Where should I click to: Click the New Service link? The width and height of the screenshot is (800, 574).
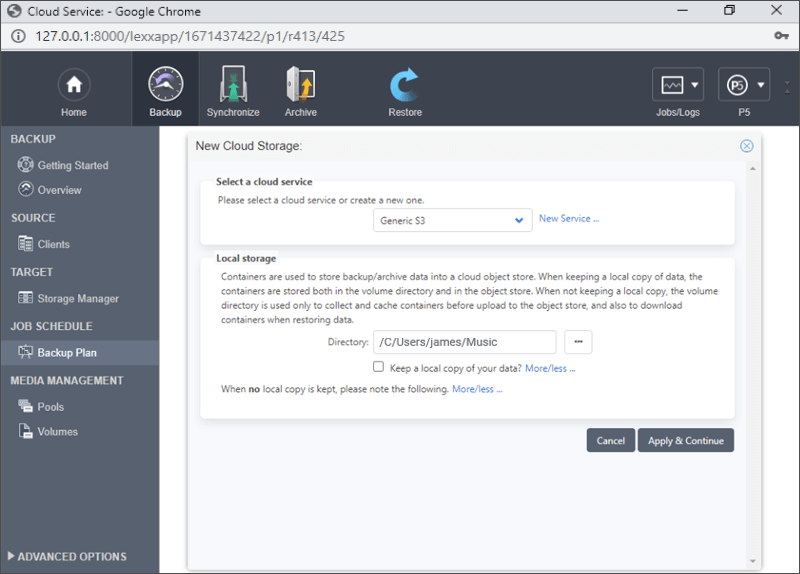[x=569, y=218]
